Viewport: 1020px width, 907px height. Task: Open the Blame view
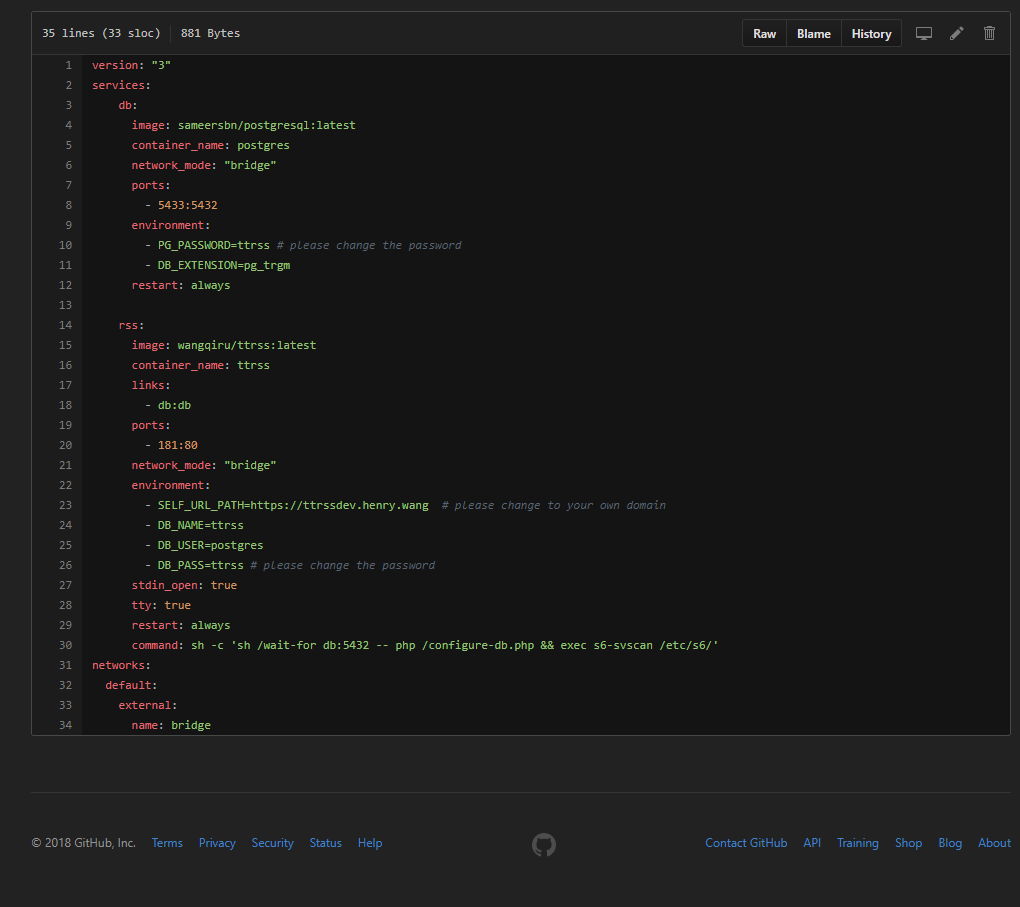814,33
